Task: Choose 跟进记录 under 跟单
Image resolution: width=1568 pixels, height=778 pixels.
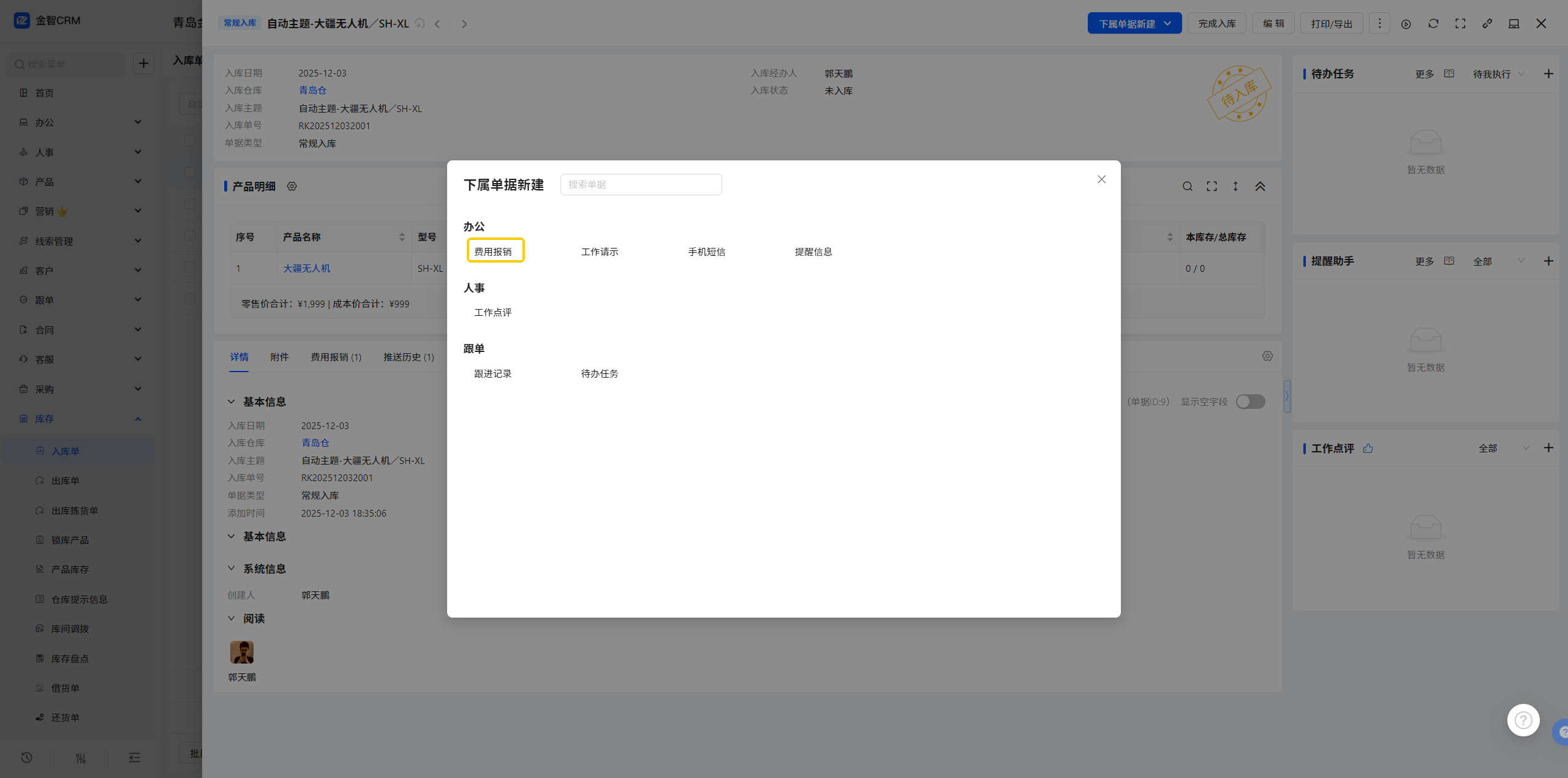Action: (492, 373)
